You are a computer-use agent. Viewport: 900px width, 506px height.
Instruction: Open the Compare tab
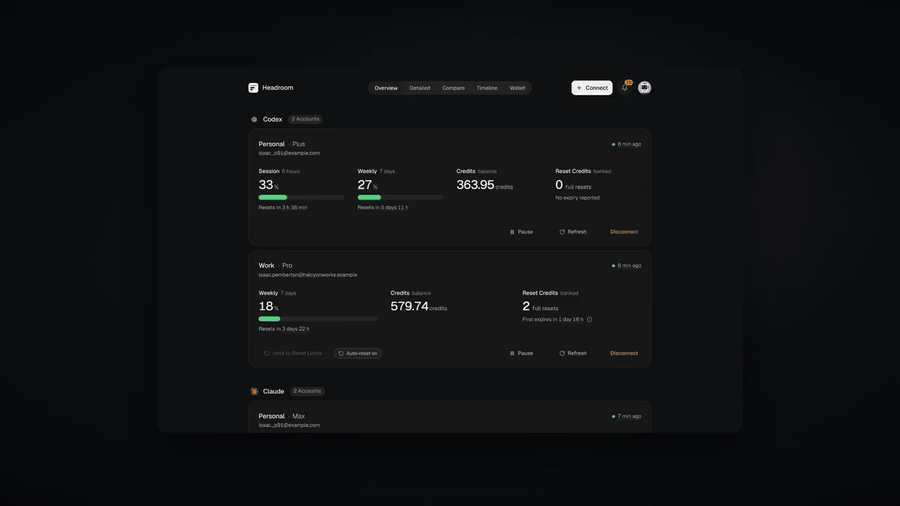point(453,88)
